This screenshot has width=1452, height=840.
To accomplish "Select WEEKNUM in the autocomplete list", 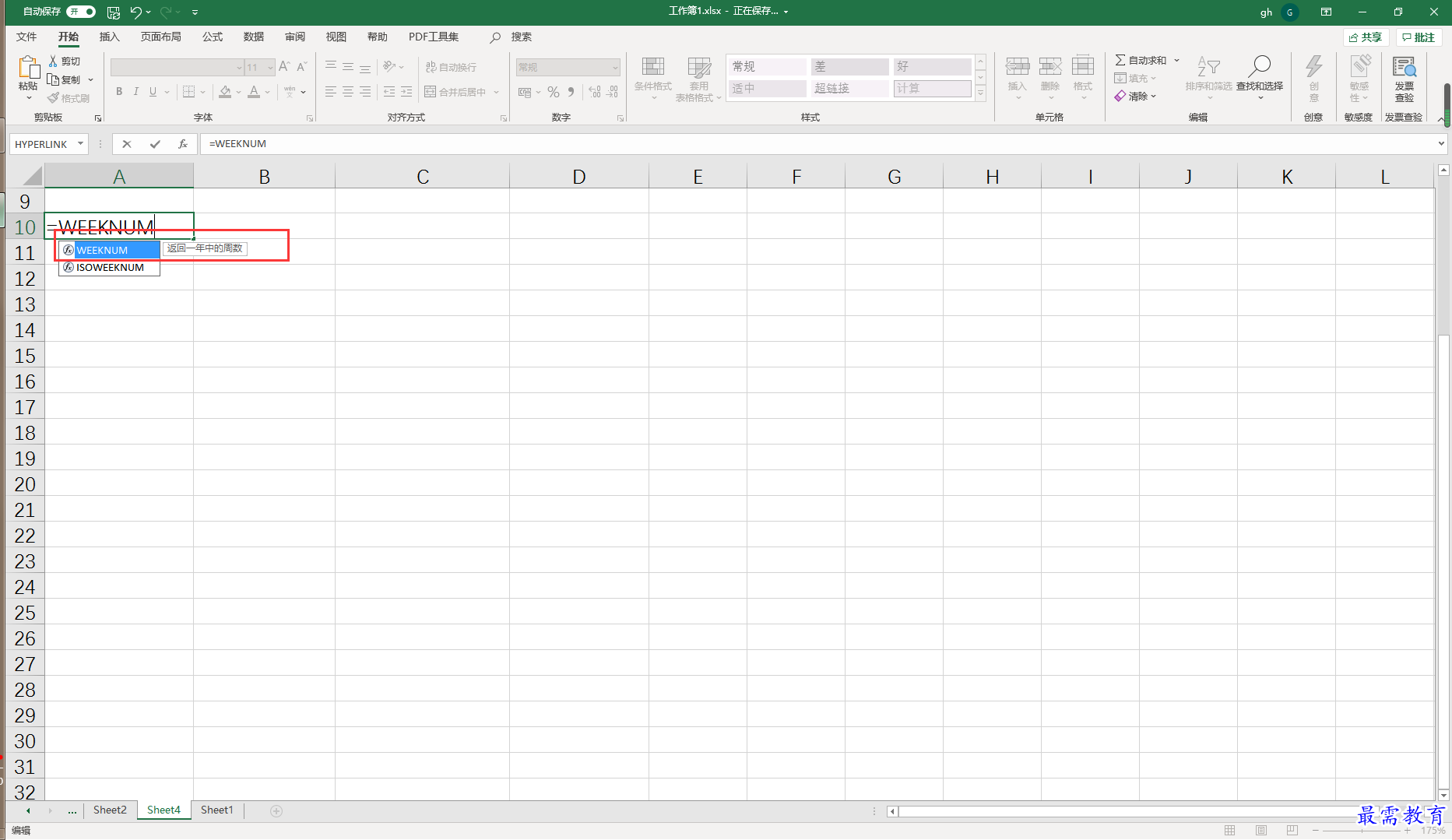I will [110, 250].
